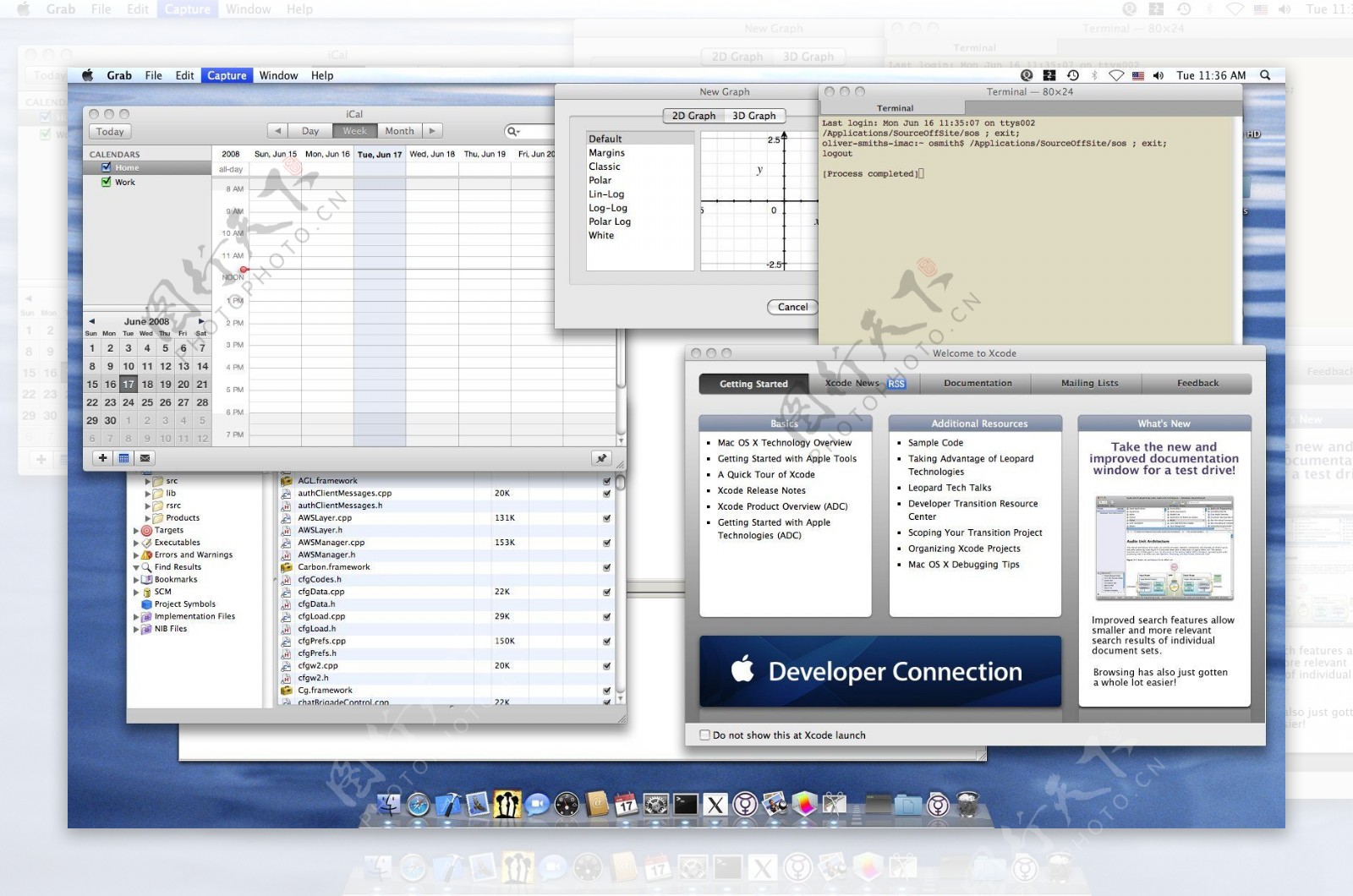Toggle target checkbox for AWSManager.cpp
This screenshot has width=1353, height=896.
[x=606, y=543]
